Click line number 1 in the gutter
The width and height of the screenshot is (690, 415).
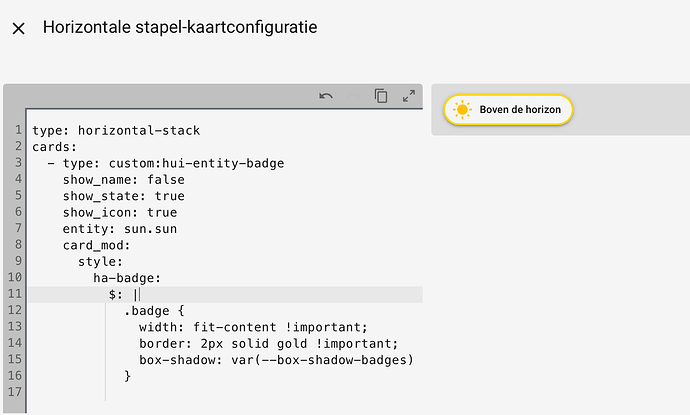[18, 131]
